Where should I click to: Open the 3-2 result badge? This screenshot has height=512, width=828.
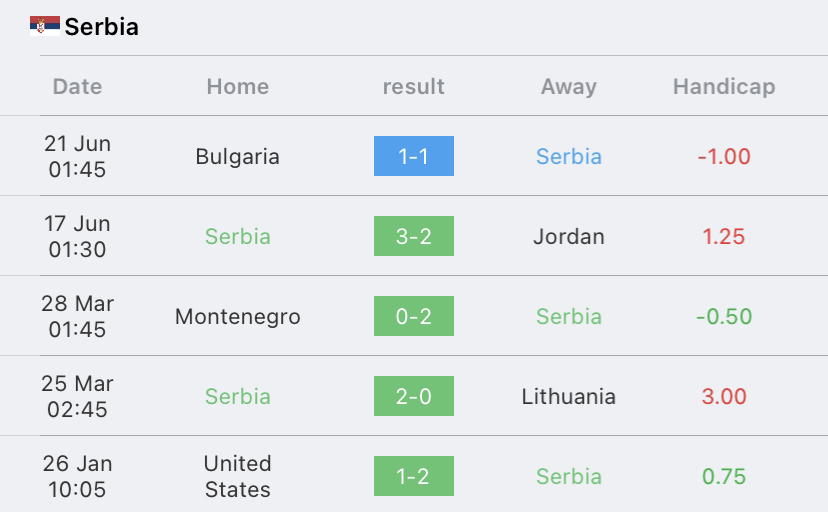[x=413, y=236]
